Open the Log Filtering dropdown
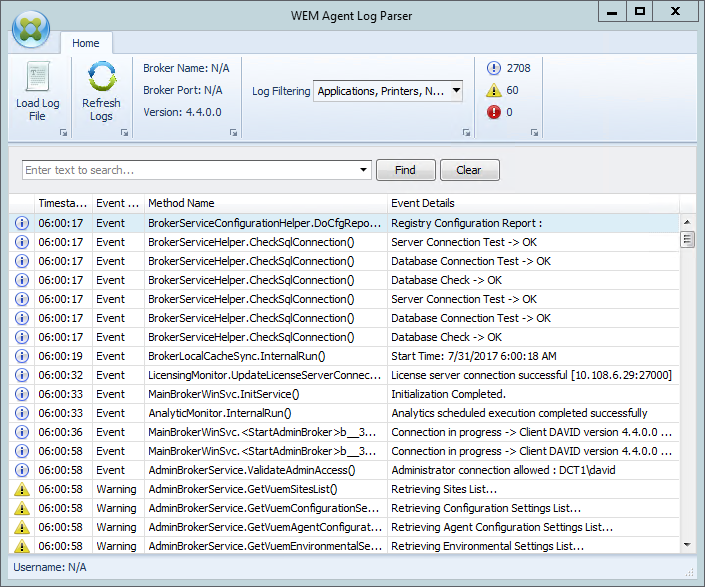Viewport: 705px width, 587px height. (456, 91)
